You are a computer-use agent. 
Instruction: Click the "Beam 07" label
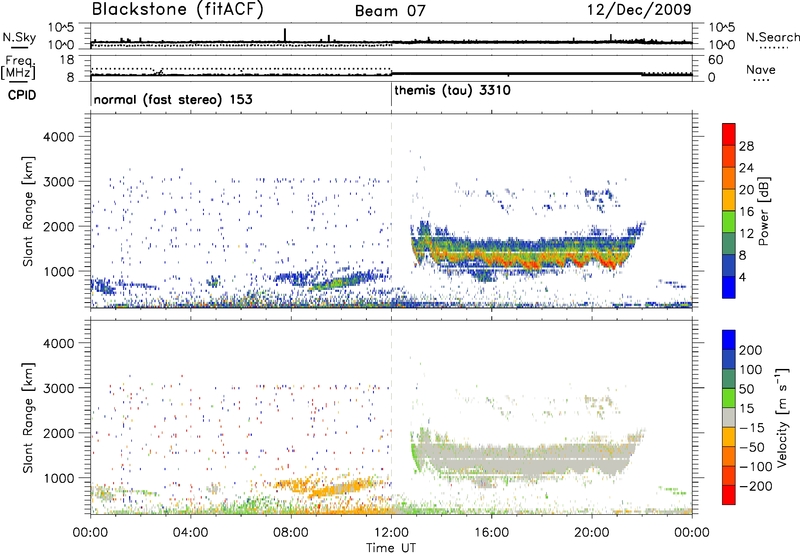(390, 11)
